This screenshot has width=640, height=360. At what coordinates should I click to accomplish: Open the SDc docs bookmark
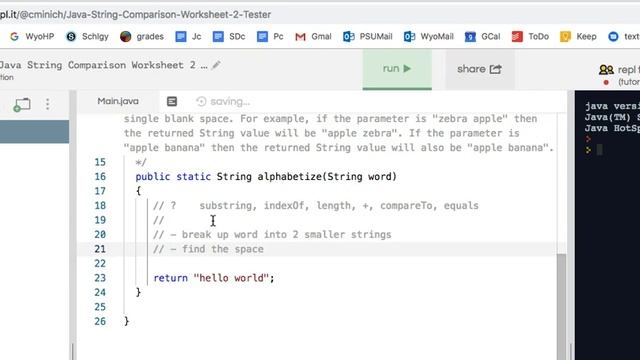(229, 37)
